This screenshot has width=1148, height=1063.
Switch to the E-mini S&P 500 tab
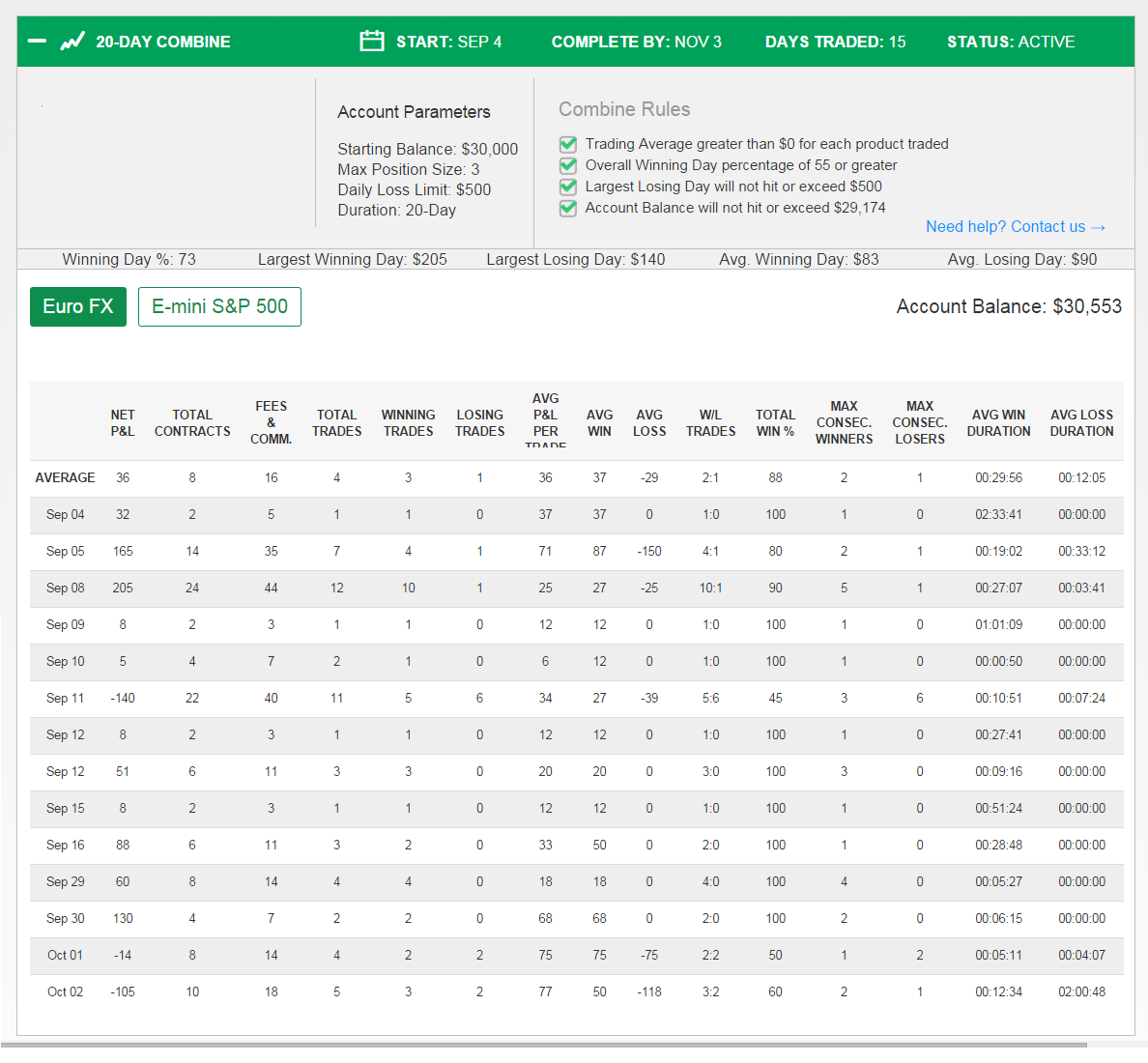(219, 306)
